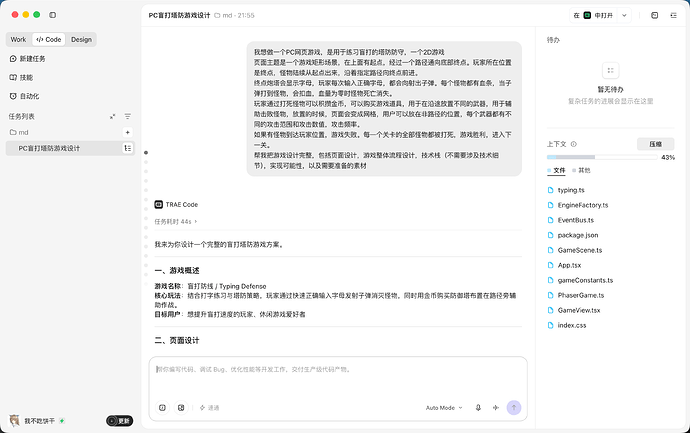Switch to the Code tab

point(49,40)
